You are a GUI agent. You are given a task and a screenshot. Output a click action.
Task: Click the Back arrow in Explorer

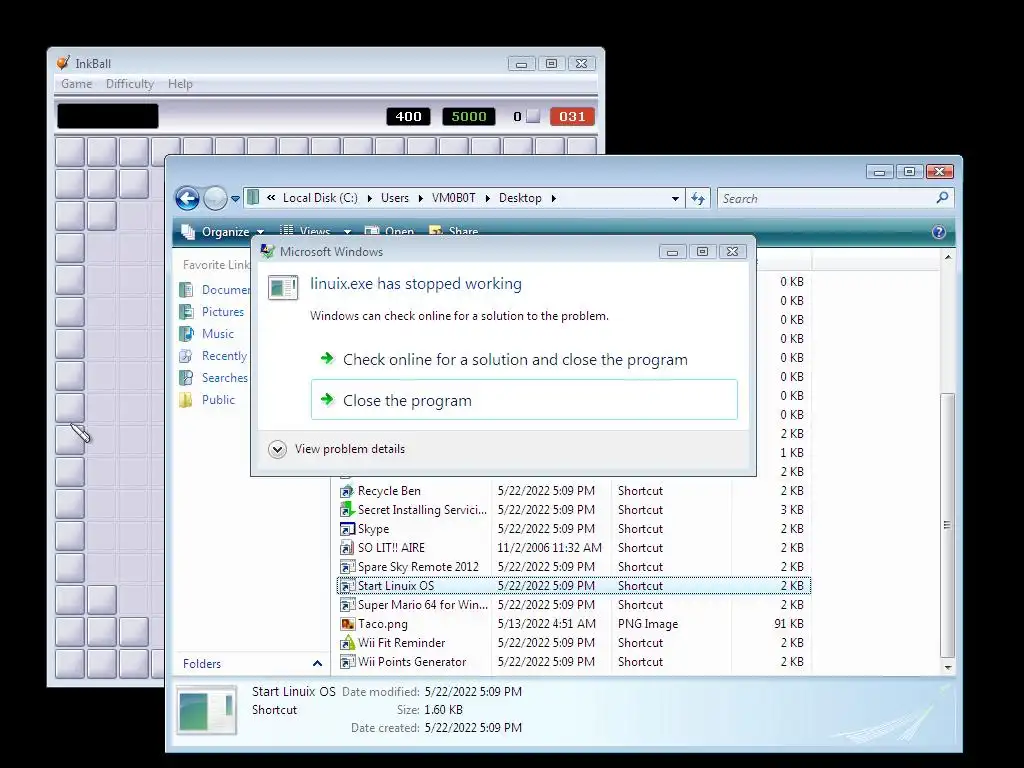(x=187, y=199)
